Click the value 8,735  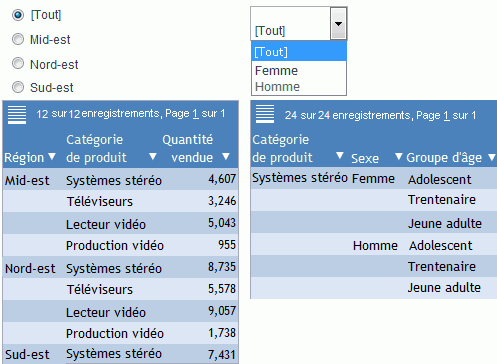click(x=222, y=267)
